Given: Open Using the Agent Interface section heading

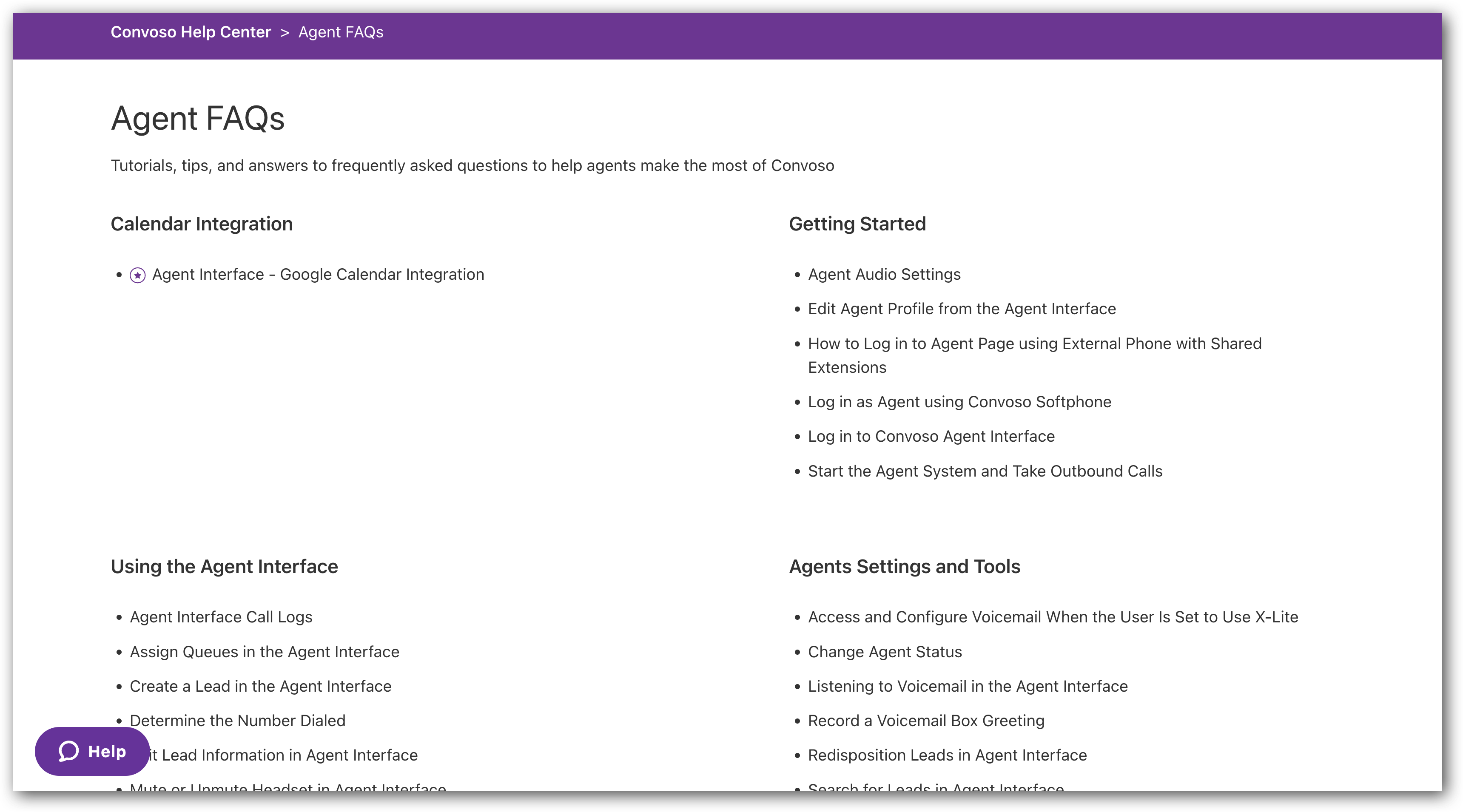Looking at the screenshot, I should pos(224,567).
